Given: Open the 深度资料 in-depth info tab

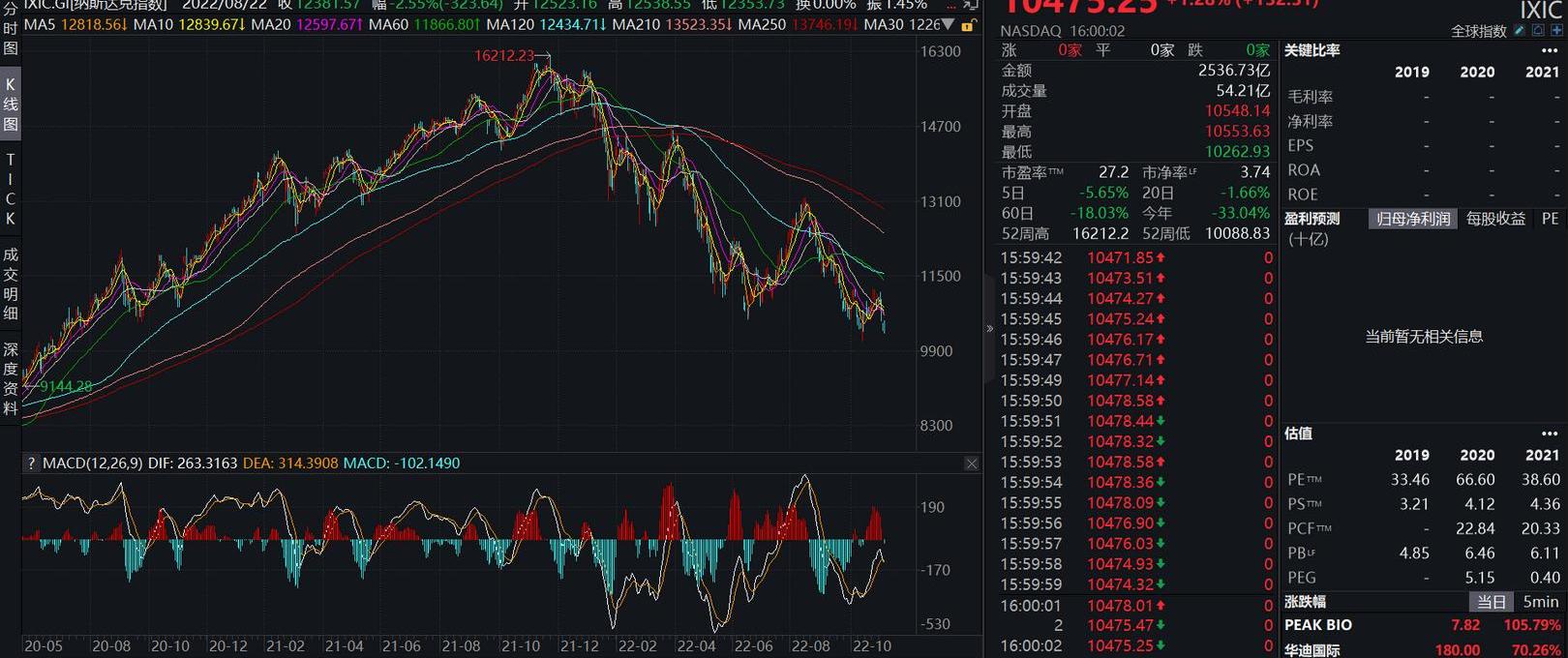Looking at the screenshot, I should coord(11,377).
